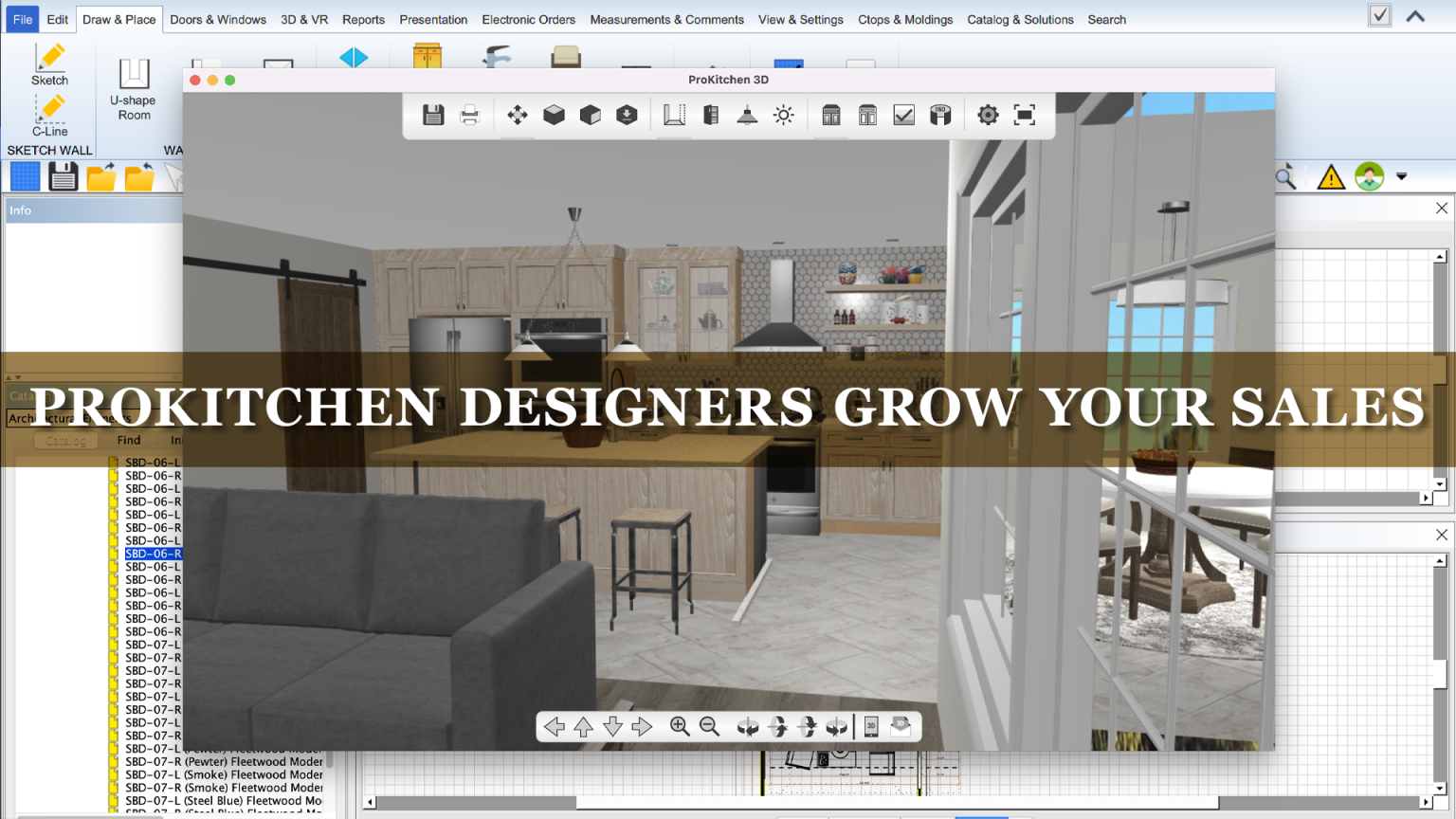The image size is (1456, 819).
Task: Open the user profile avatar
Action: (1369, 176)
